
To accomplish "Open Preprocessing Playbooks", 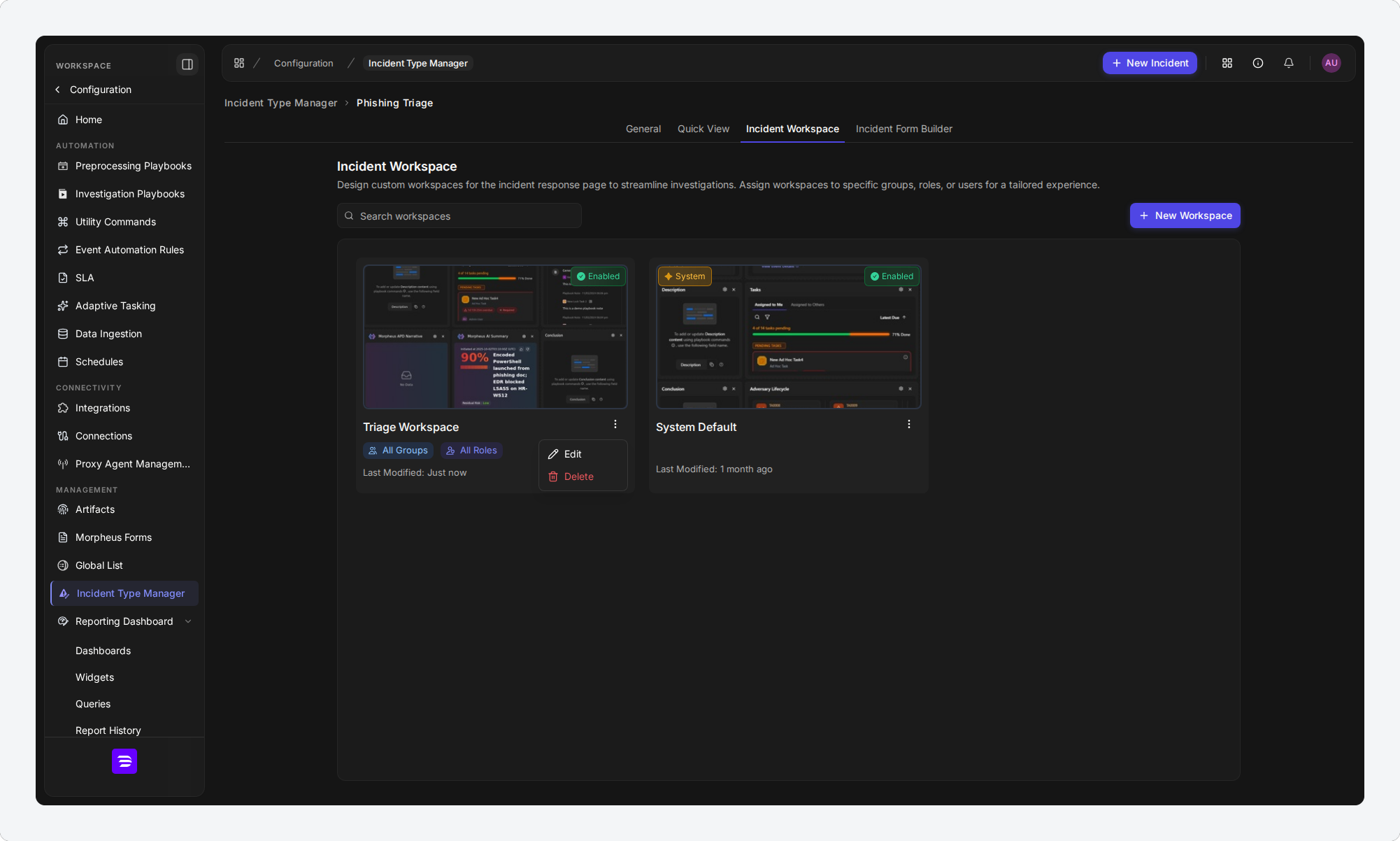I will (124, 166).
